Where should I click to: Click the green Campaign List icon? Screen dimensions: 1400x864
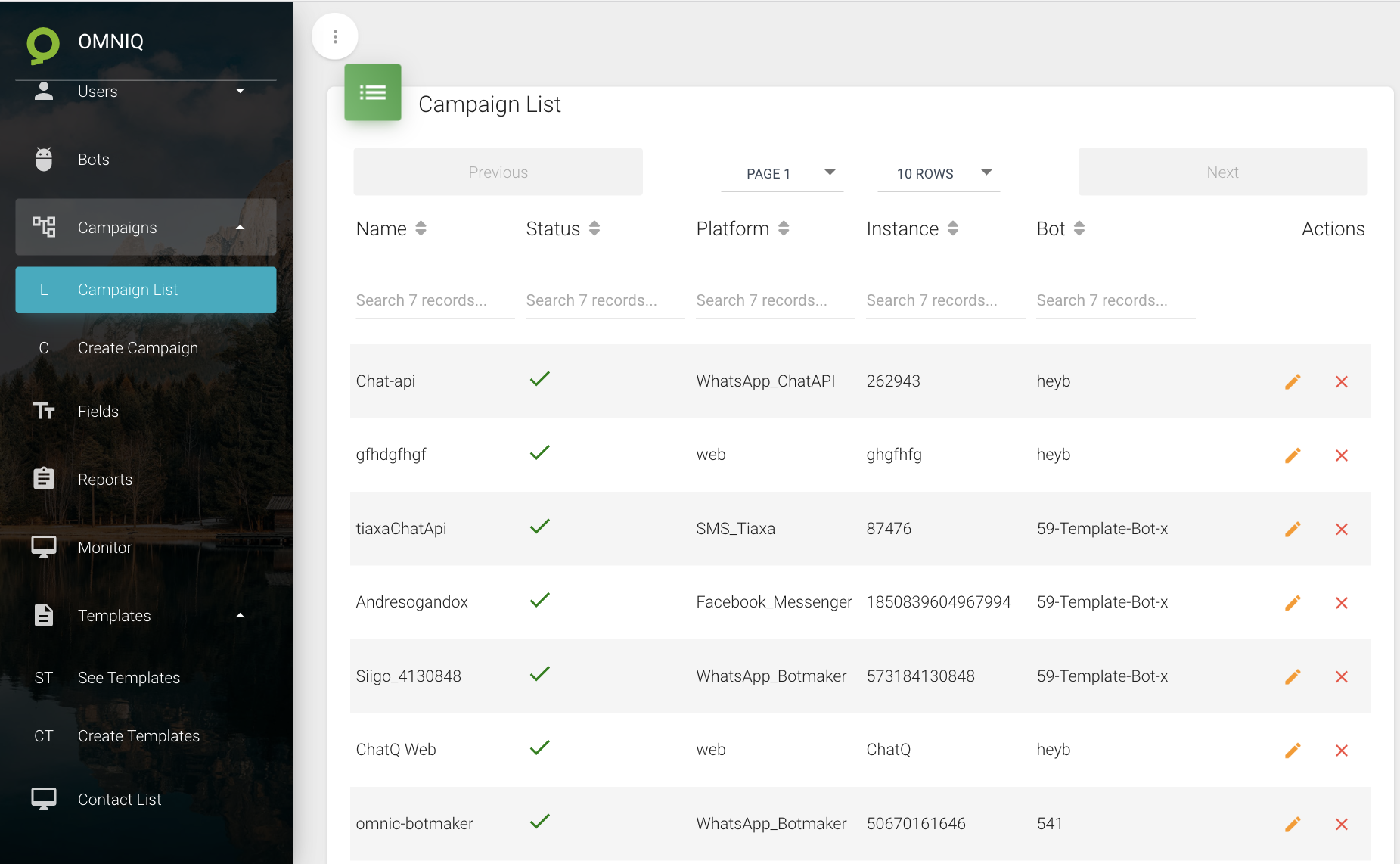click(x=373, y=92)
